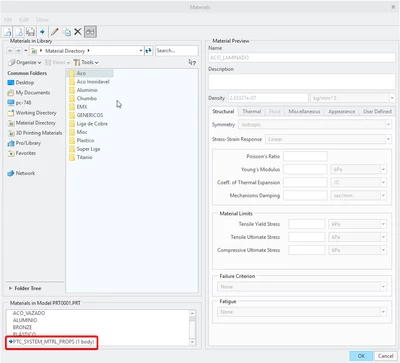The height and width of the screenshot is (363, 400).
Task: Click the context help pointer icon
Action: click(x=192, y=62)
